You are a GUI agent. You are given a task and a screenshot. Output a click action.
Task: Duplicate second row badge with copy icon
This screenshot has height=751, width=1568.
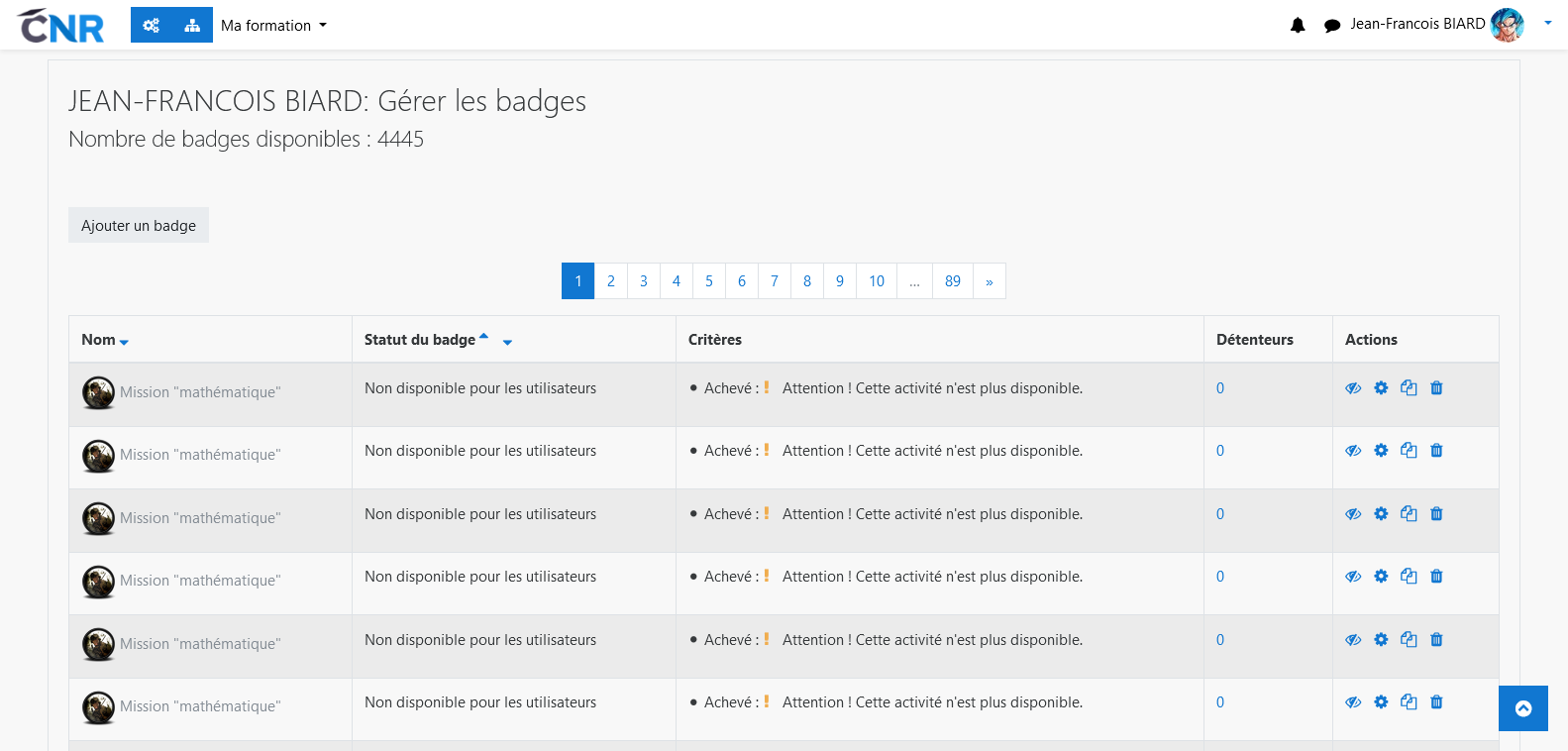[1409, 451]
